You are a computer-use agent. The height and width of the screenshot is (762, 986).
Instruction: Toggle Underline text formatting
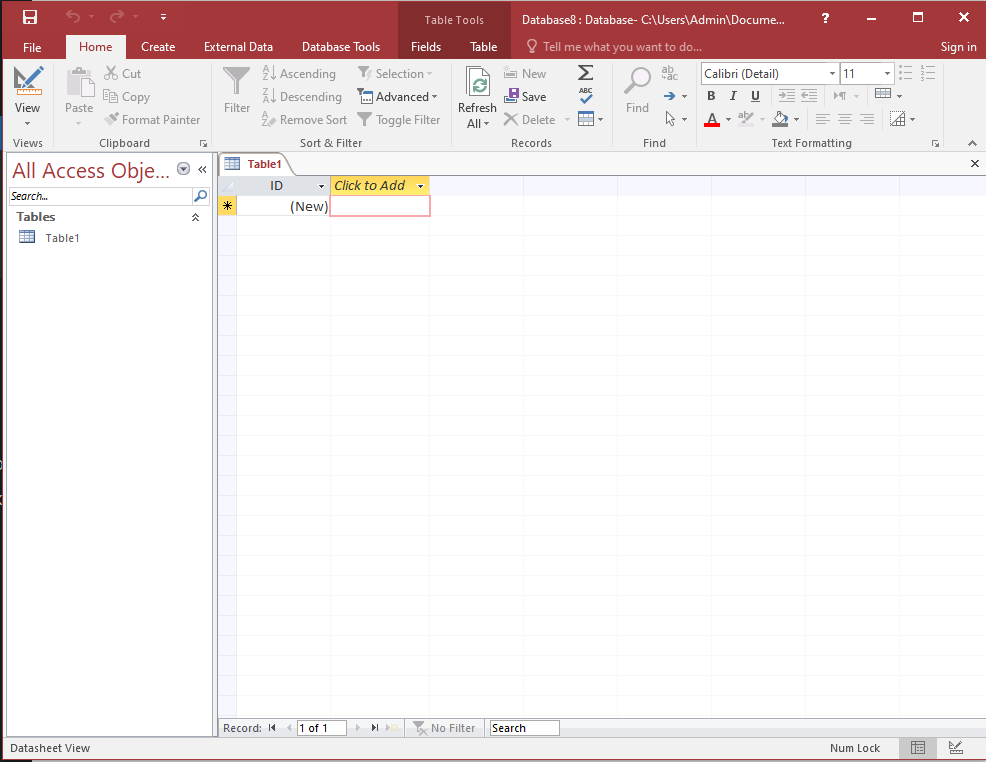click(x=755, y=96)
